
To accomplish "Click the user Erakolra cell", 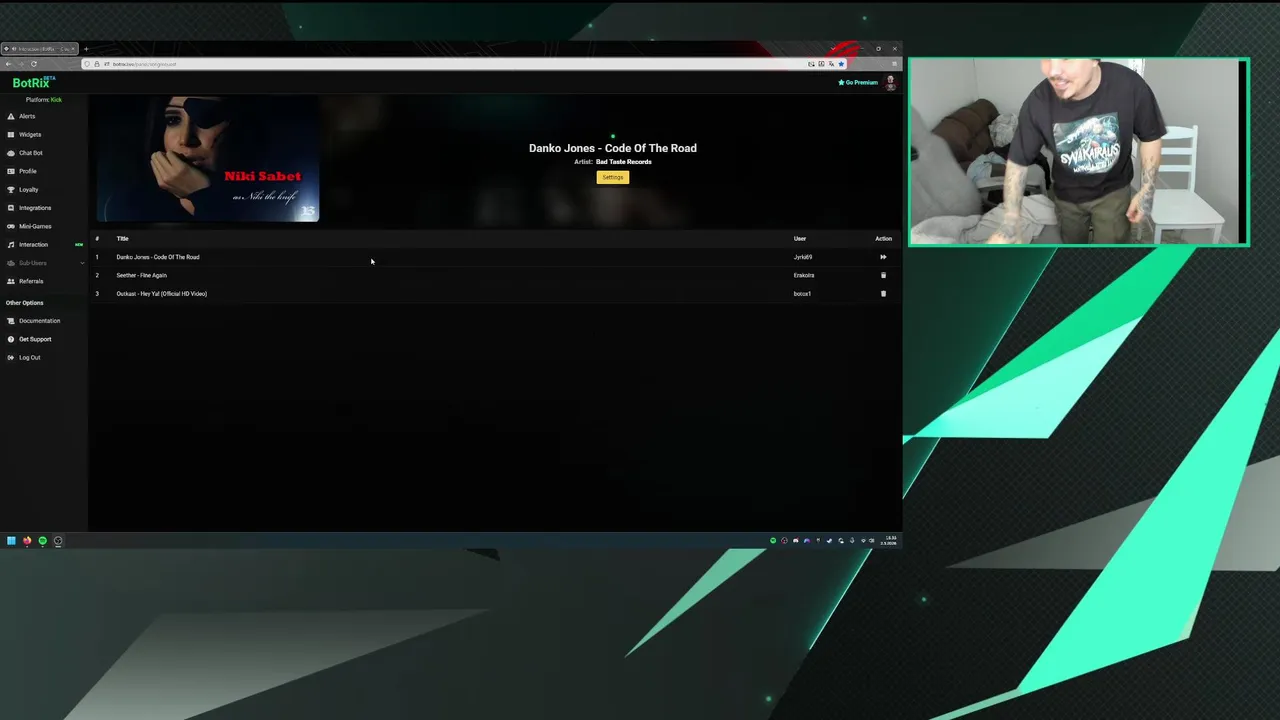I will 804,275.
